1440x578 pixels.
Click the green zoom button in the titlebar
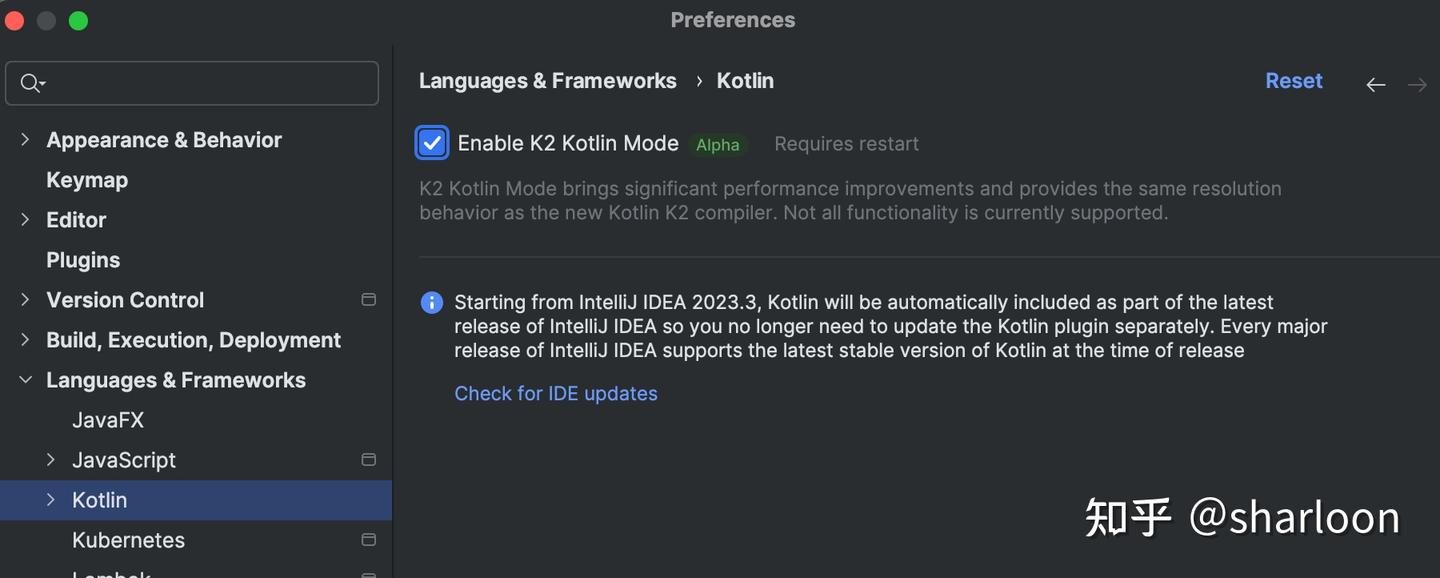[78, 19]
